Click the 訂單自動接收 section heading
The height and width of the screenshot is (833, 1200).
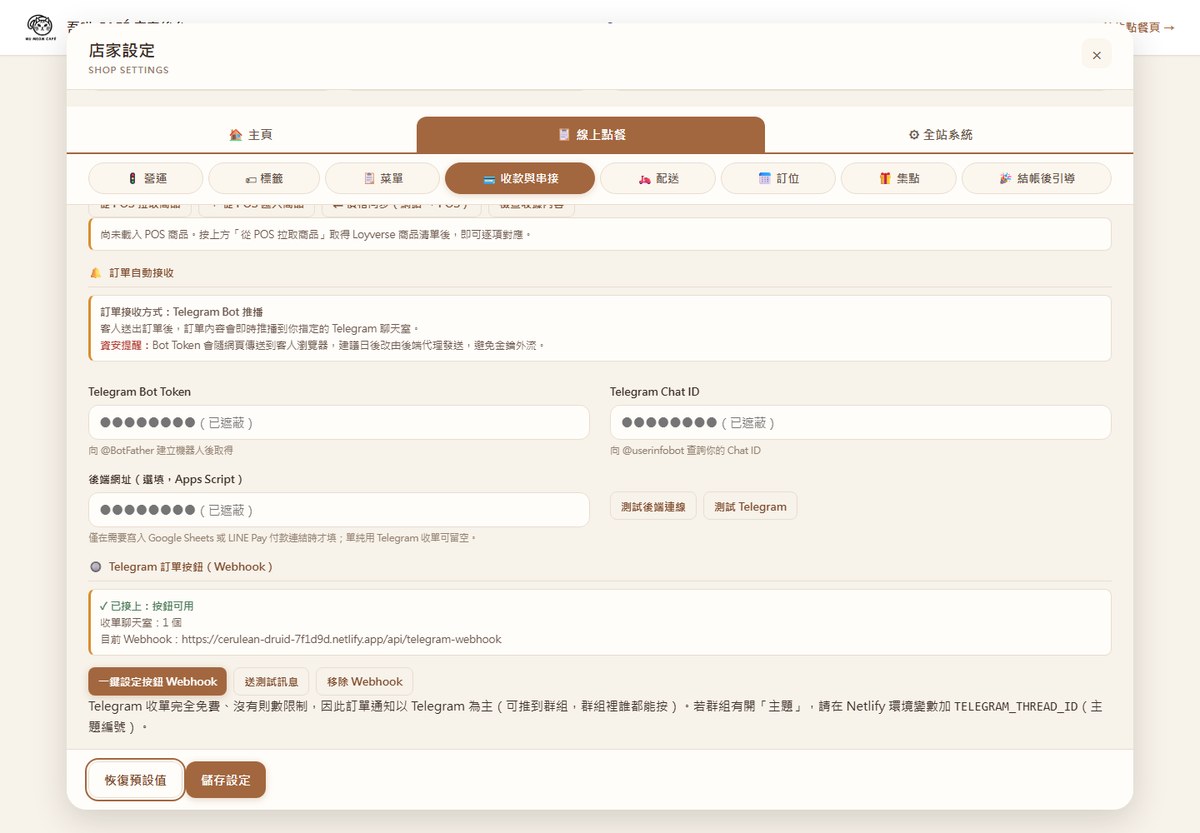141,272
